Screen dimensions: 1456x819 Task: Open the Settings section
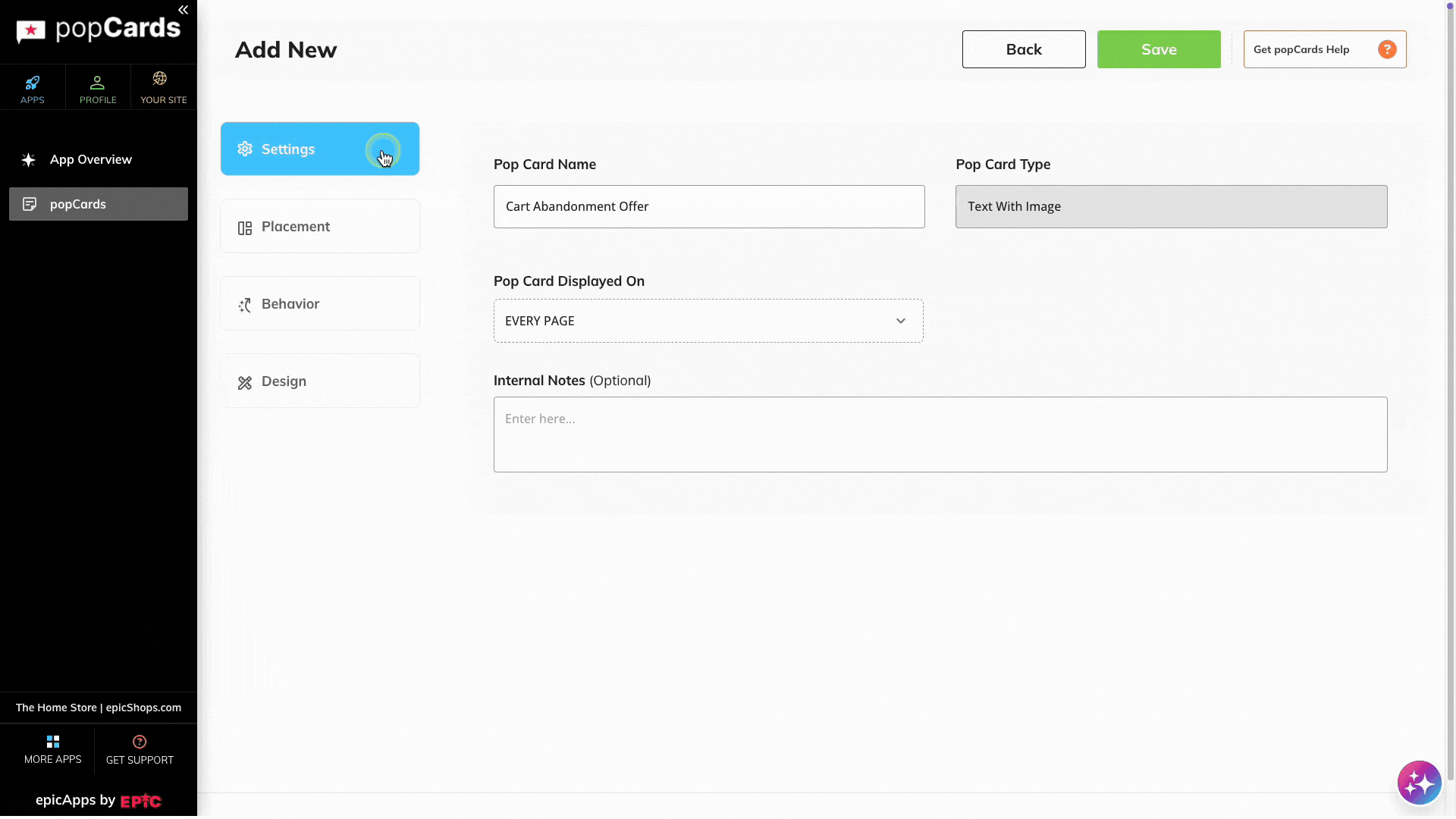(320, 149)
